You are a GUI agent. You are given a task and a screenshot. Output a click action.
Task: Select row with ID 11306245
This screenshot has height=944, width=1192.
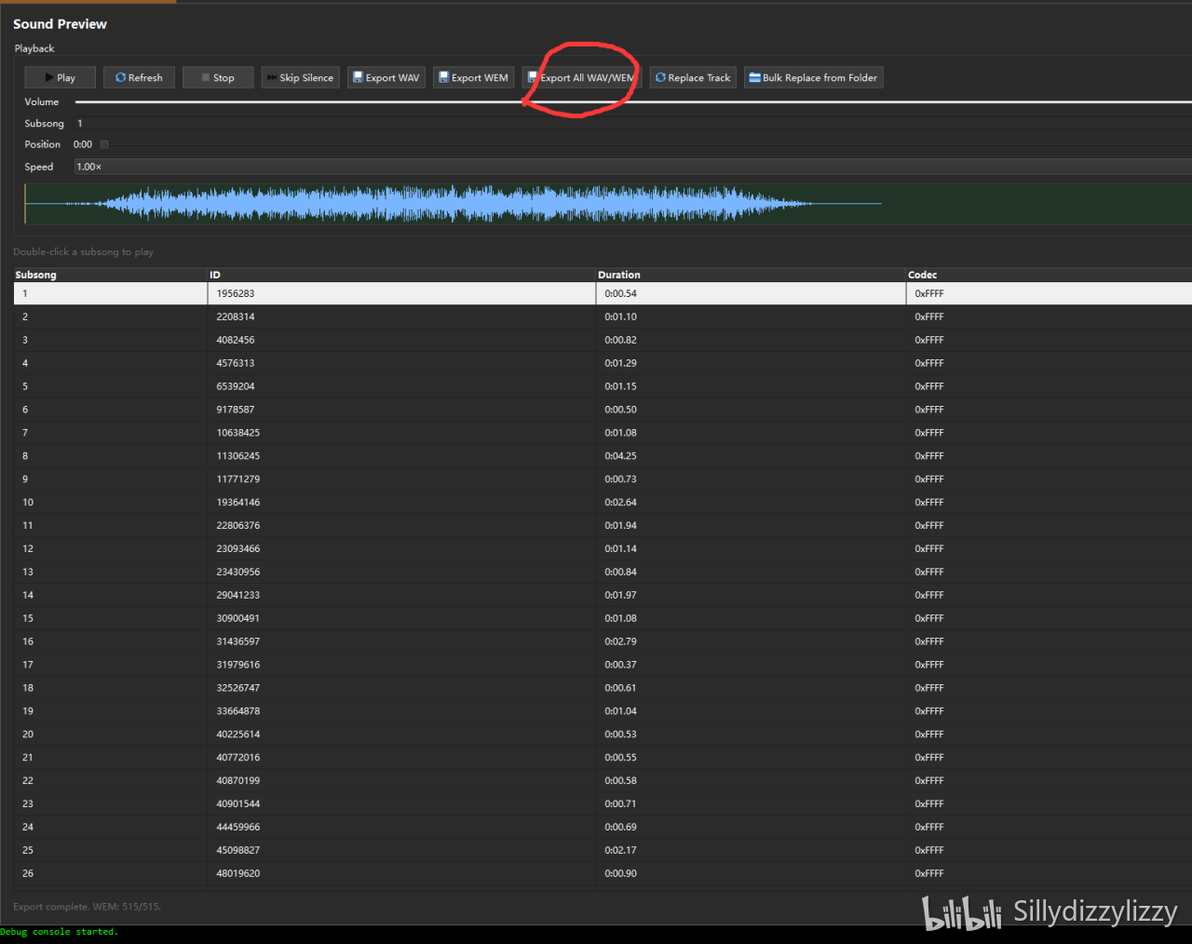(x=603, y=456)
